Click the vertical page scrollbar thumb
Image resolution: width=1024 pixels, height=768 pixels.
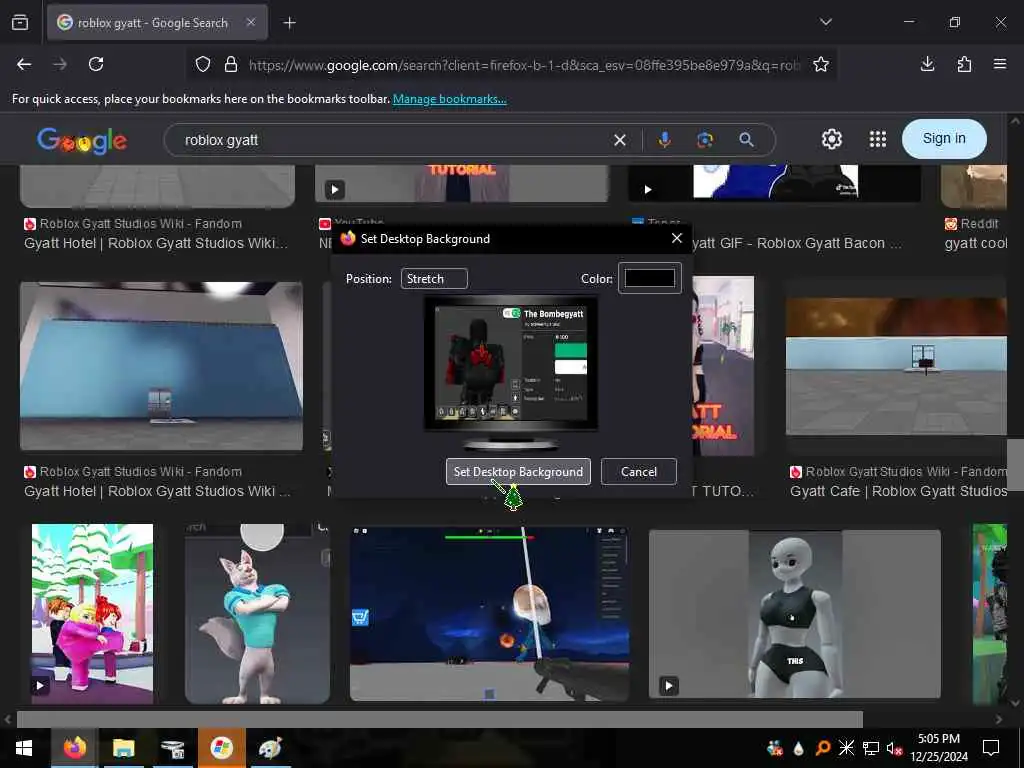[x=1015, y=464]
